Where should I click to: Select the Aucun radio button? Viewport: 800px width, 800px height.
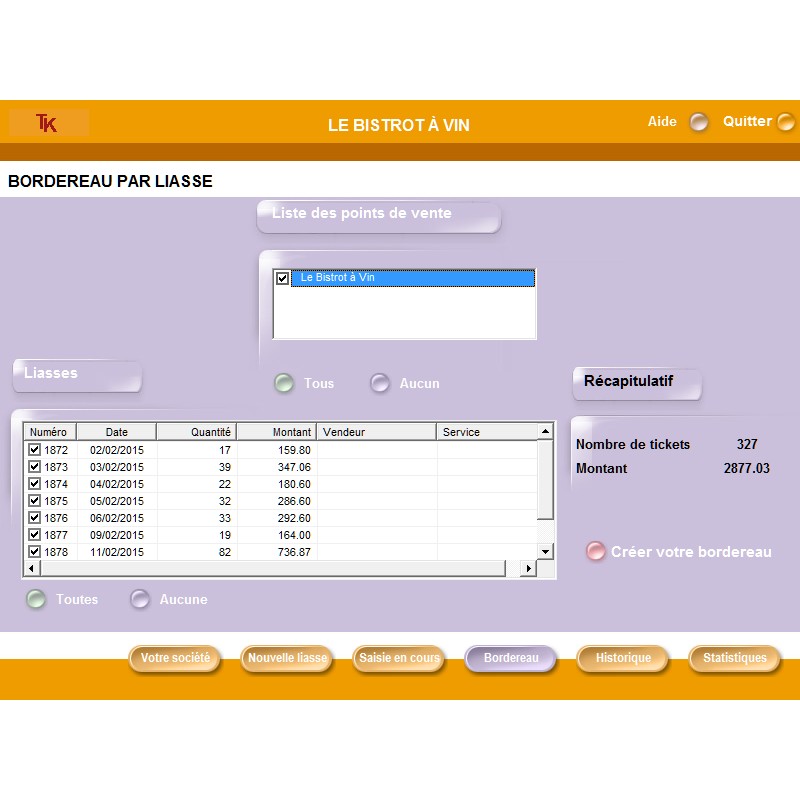click(x=380, y=383)
